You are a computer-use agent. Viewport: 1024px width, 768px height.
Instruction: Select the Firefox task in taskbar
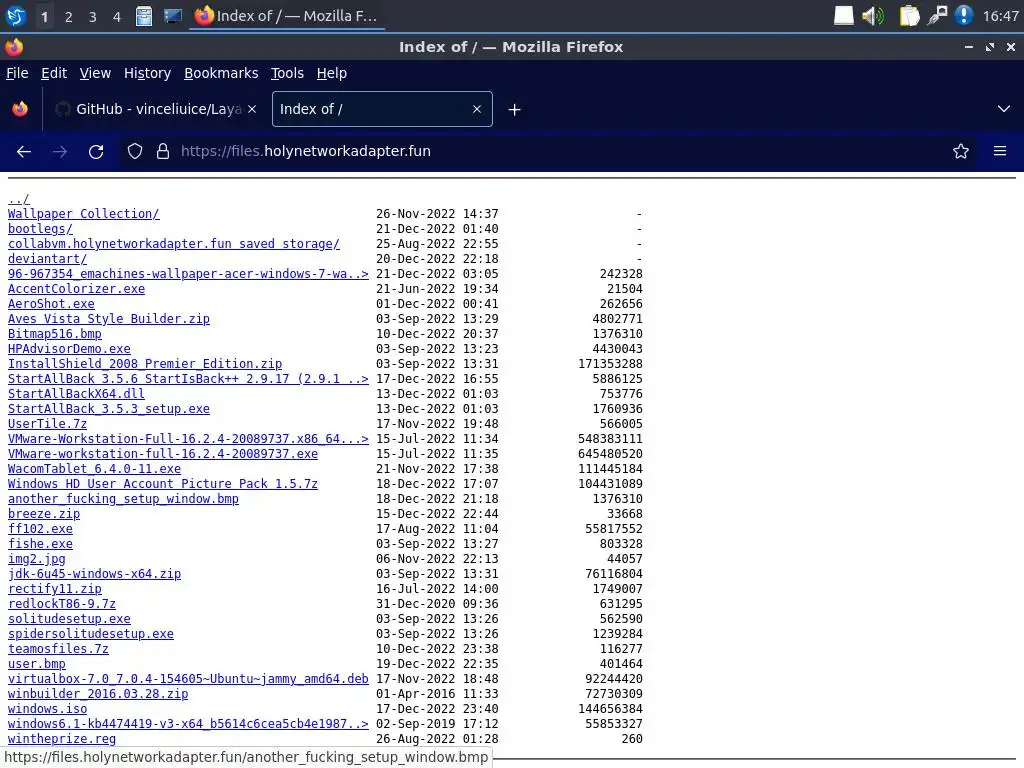[287, 16]
